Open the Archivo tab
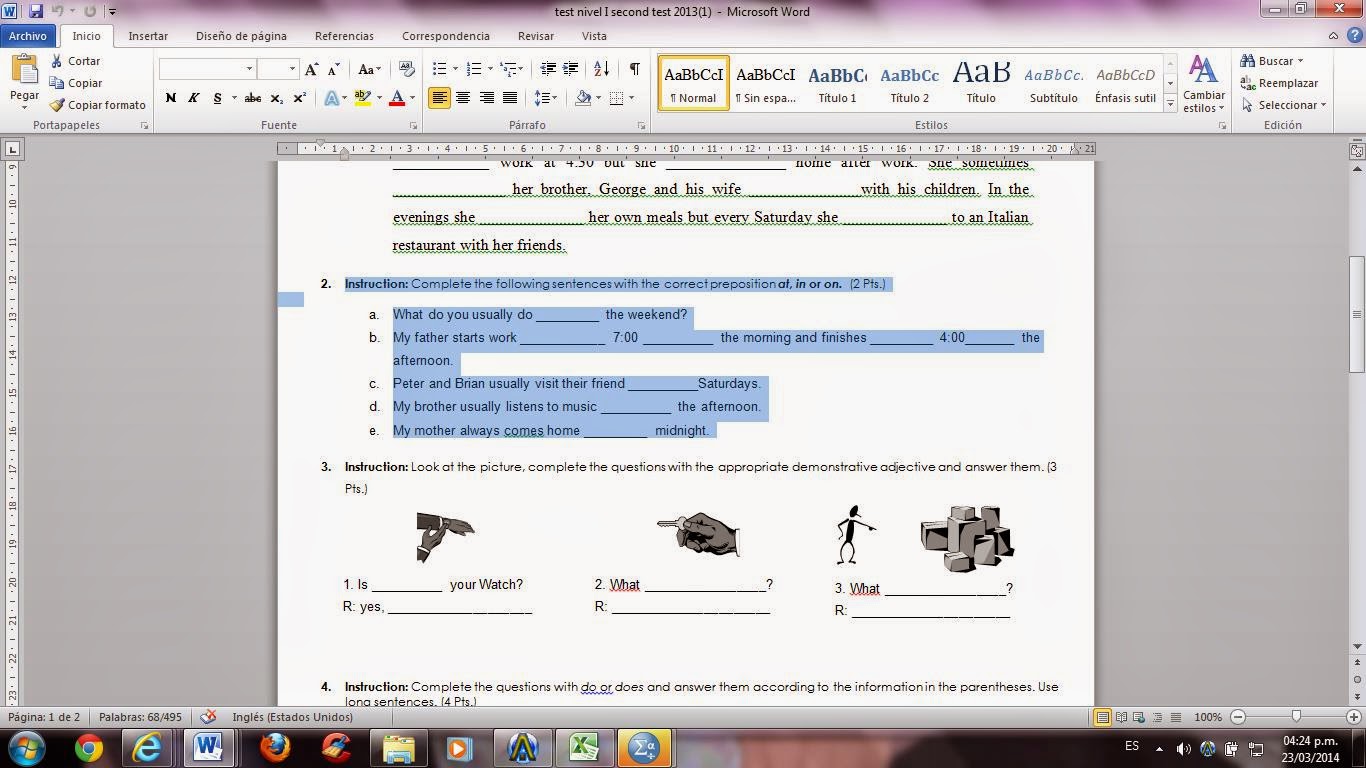 pyautogui.click(x=28, y=36)
